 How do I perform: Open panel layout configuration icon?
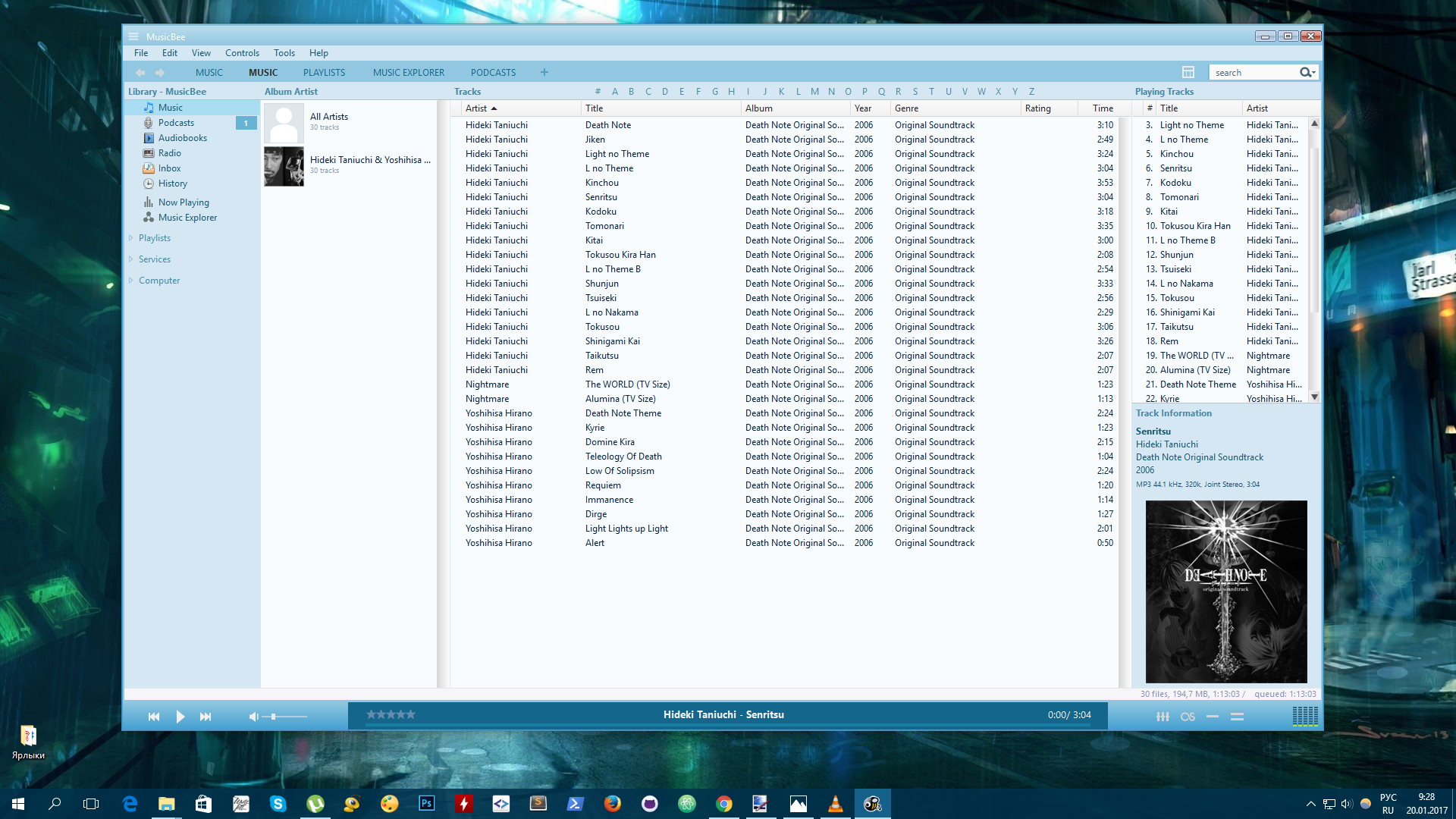[x=1188, y=73]
